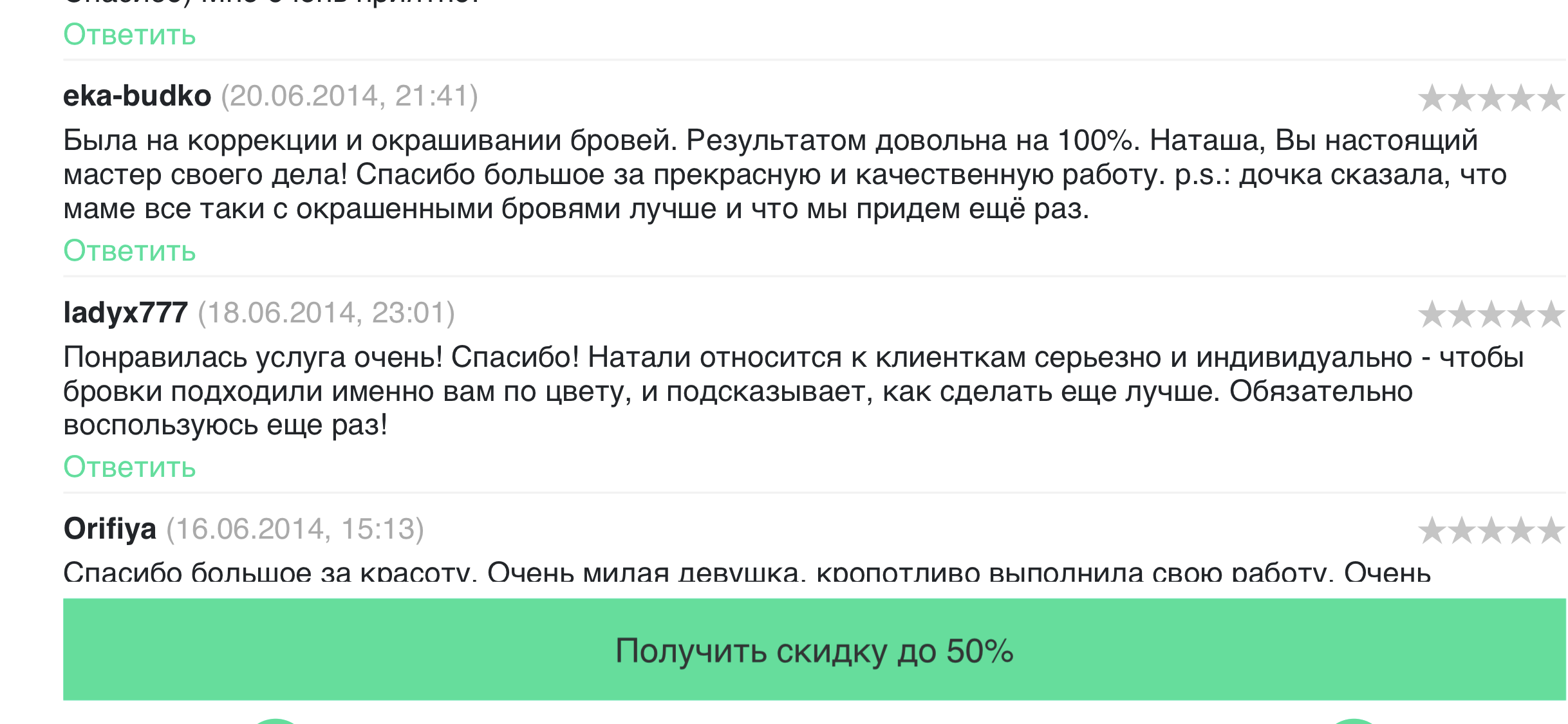Click the 16.06.2014, 15:13 timestamp
Viewport: 1568px width, 724px height.
pyautogui.click(x=295, y=529)
